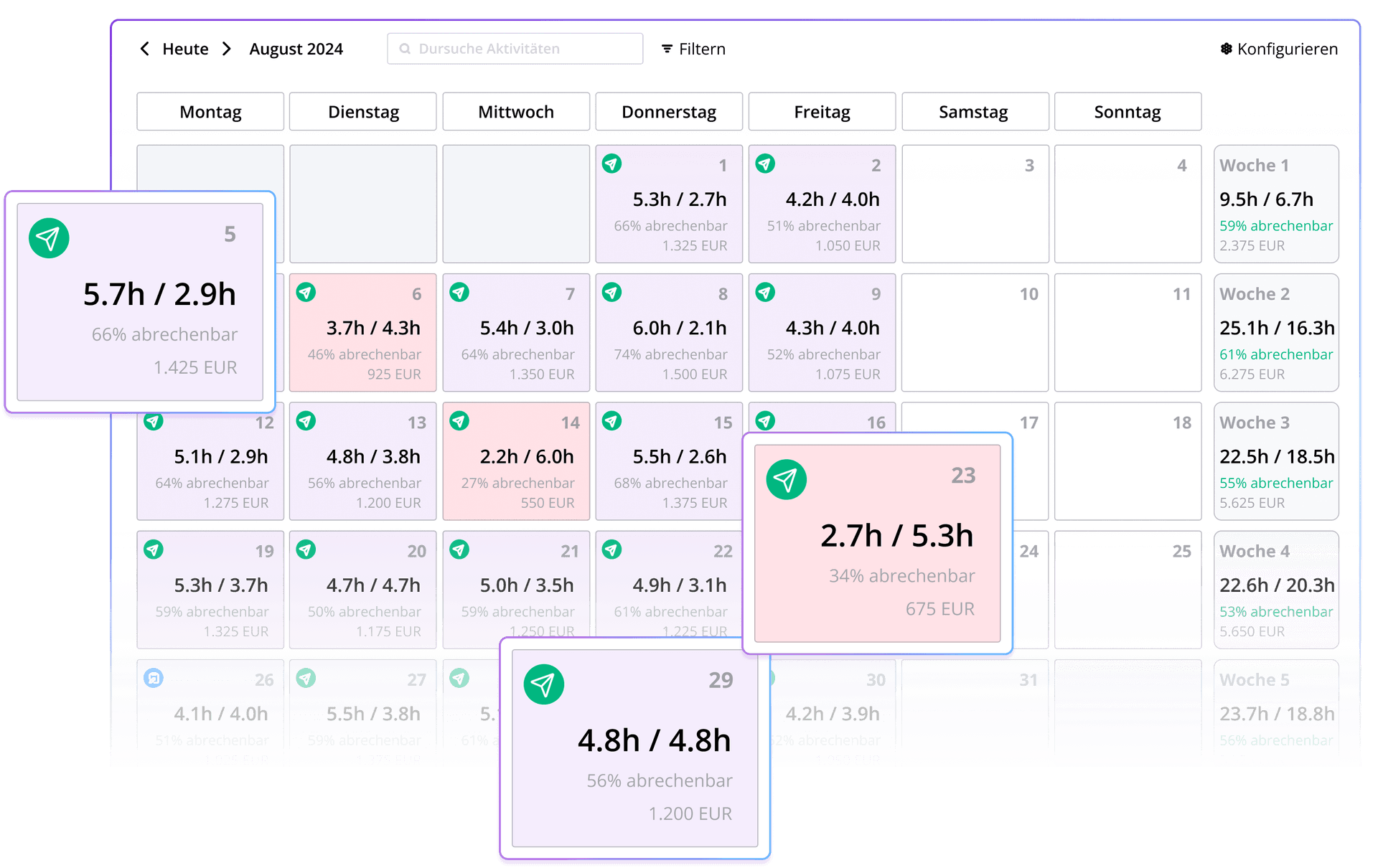The height and width of the screenshot is (868, 1378).
Task: Click the green send icon on day 14
Action: 459,421
